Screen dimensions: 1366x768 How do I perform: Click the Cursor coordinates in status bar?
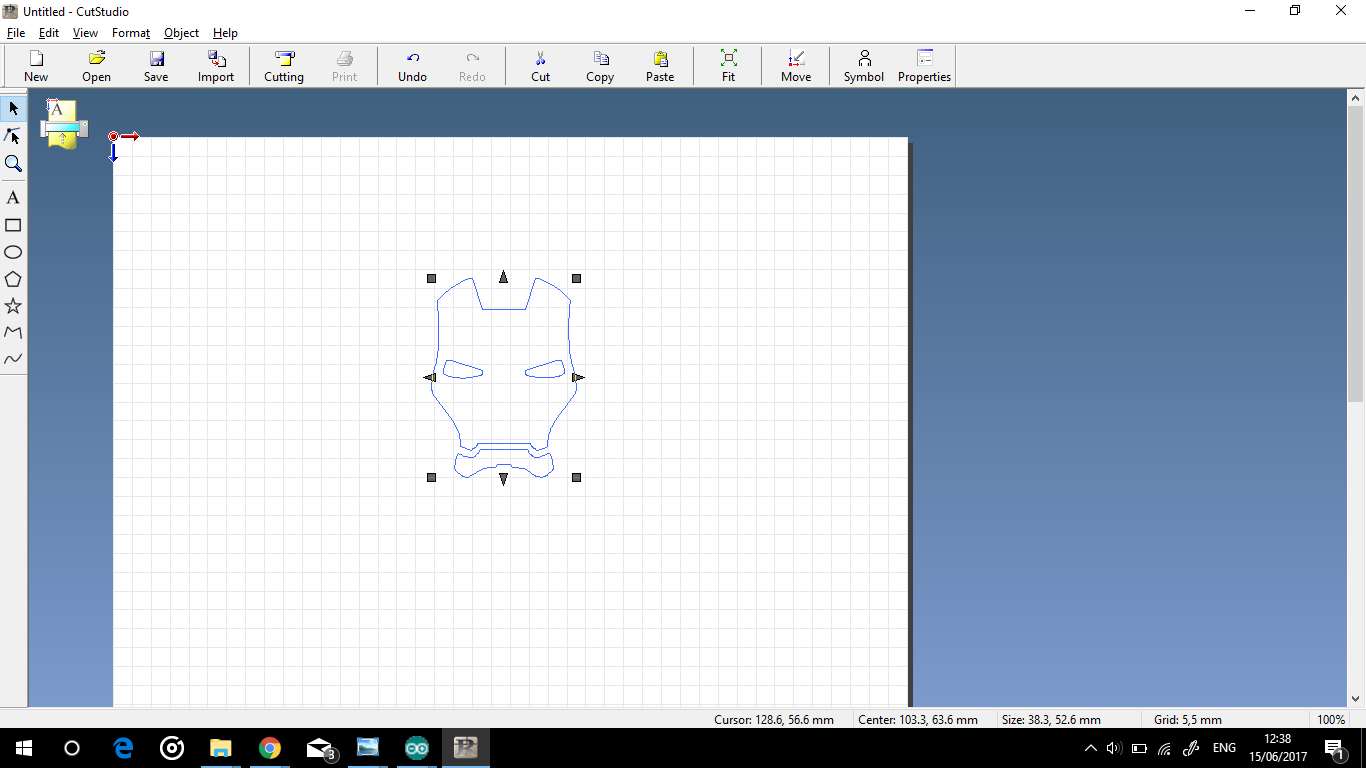click(774, 720)
